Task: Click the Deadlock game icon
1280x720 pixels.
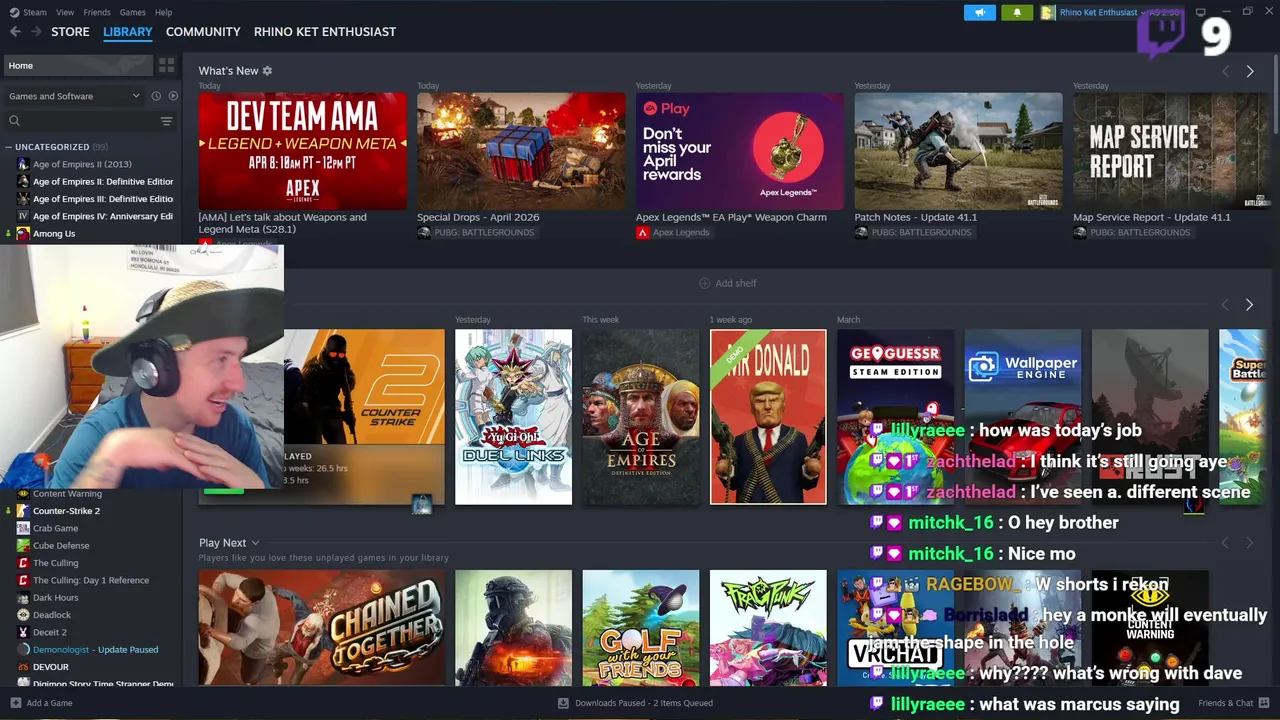Action: 23,615
